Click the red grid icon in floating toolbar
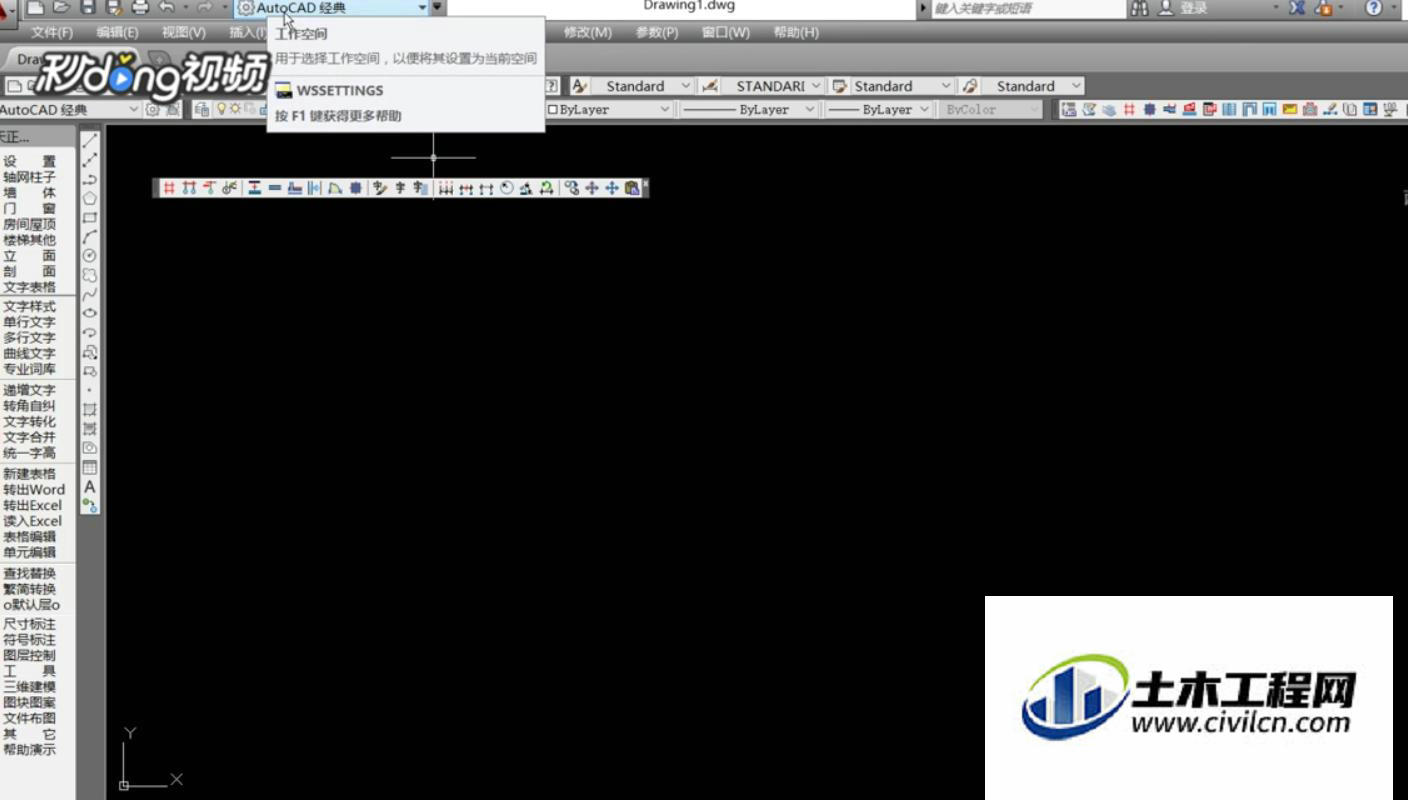This screenshot has height=800, width=1408. pos(169,187)
